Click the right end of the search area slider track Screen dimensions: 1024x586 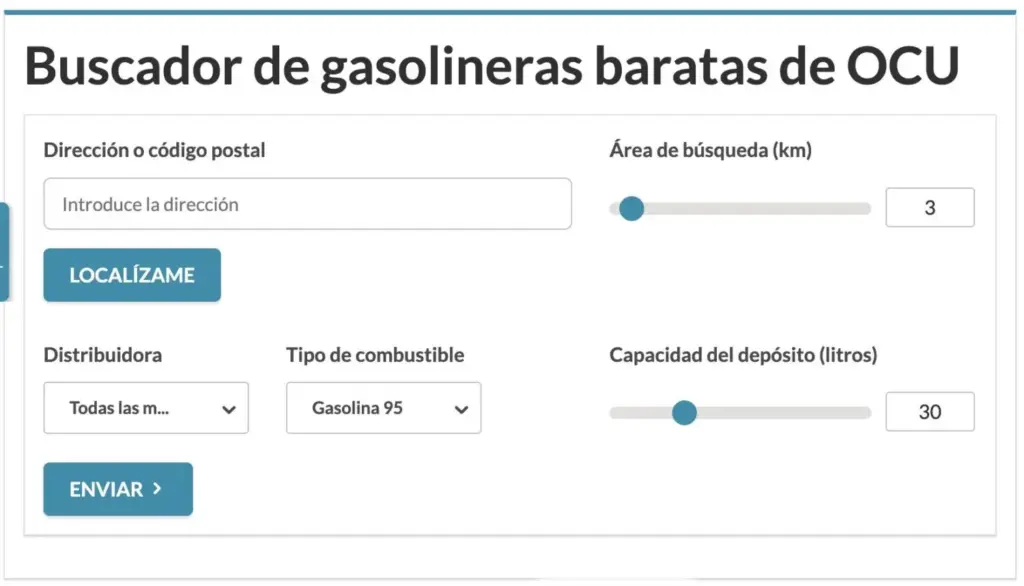pos(864,208)
